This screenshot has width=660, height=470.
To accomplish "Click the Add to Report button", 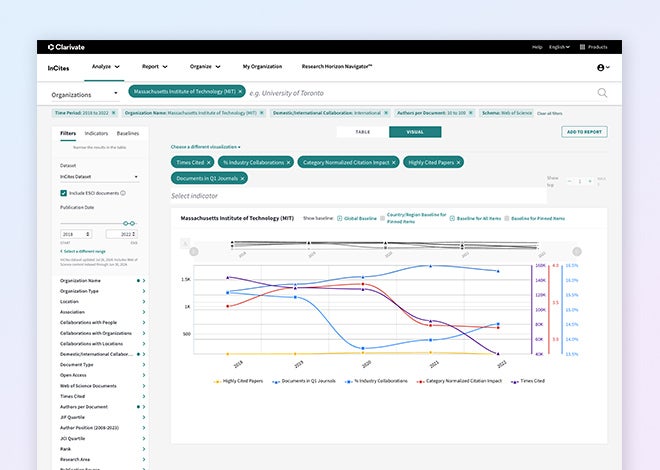I will [584, 132].
